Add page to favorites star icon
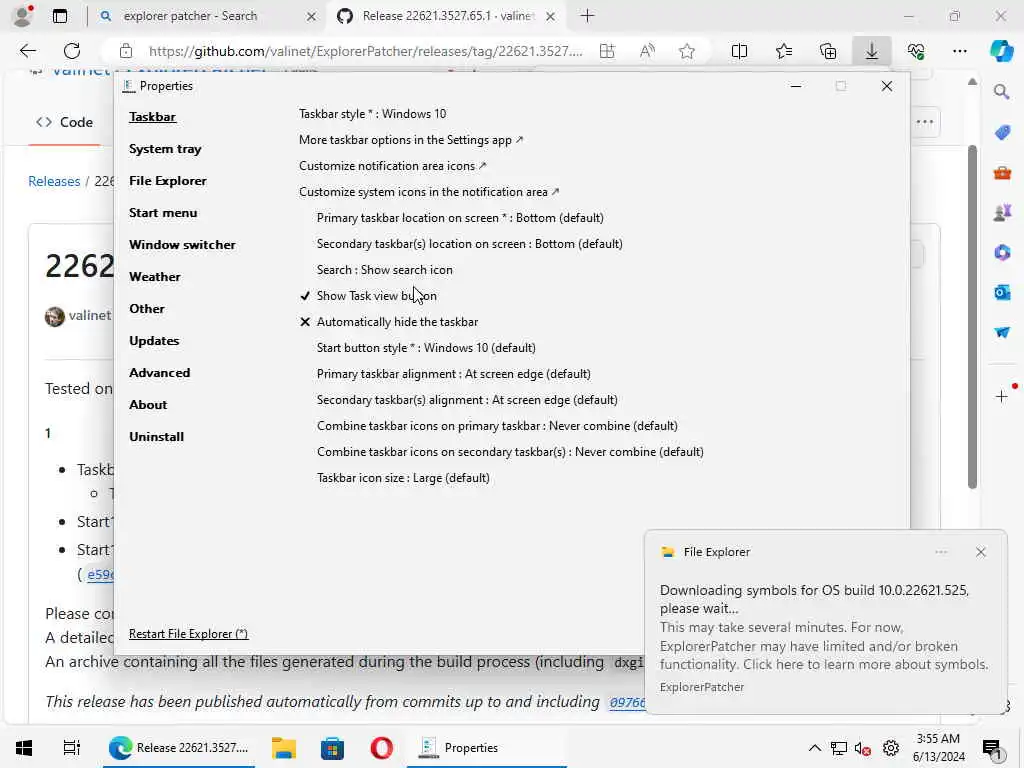Screen dimensions: 1024x768 686,51
